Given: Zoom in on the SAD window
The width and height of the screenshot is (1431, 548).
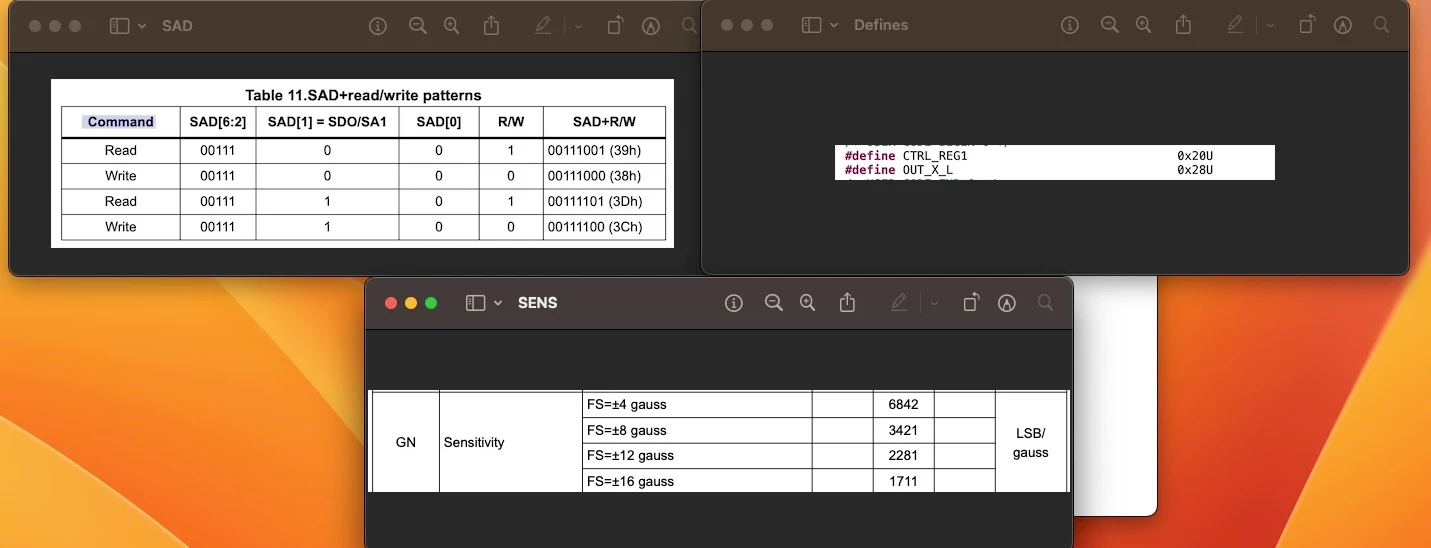Looking at the screenshot, I should point(451,26).
